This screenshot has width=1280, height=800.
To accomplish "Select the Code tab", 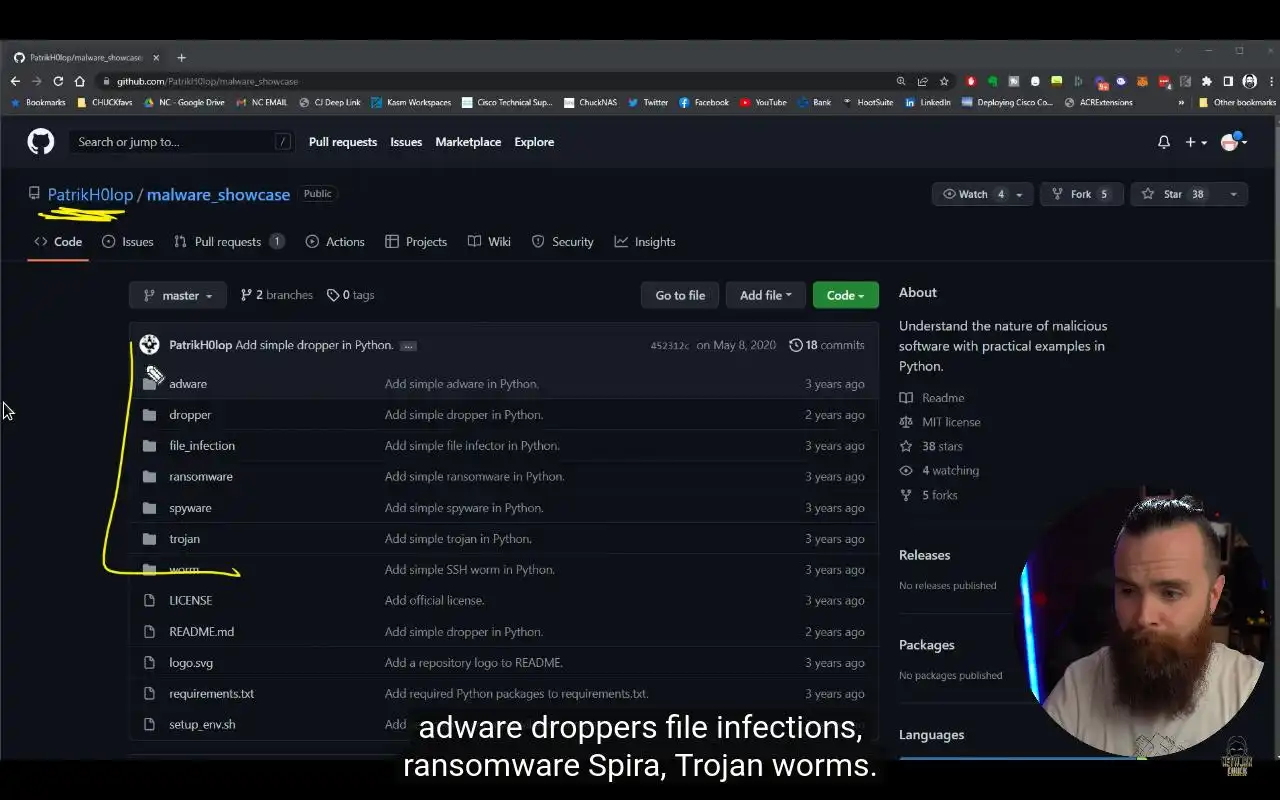I will (x=58, y=242).
